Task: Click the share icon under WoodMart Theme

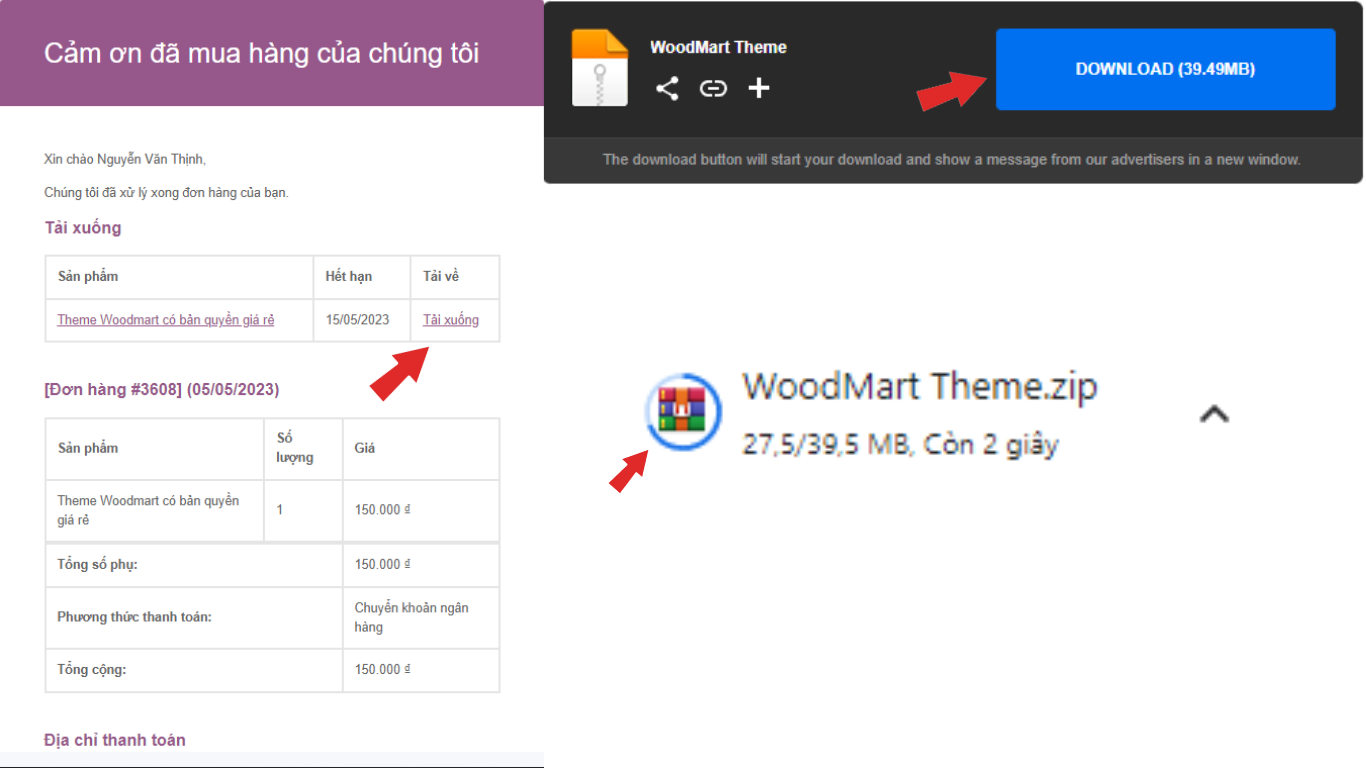Action: [x=667, y=88]
